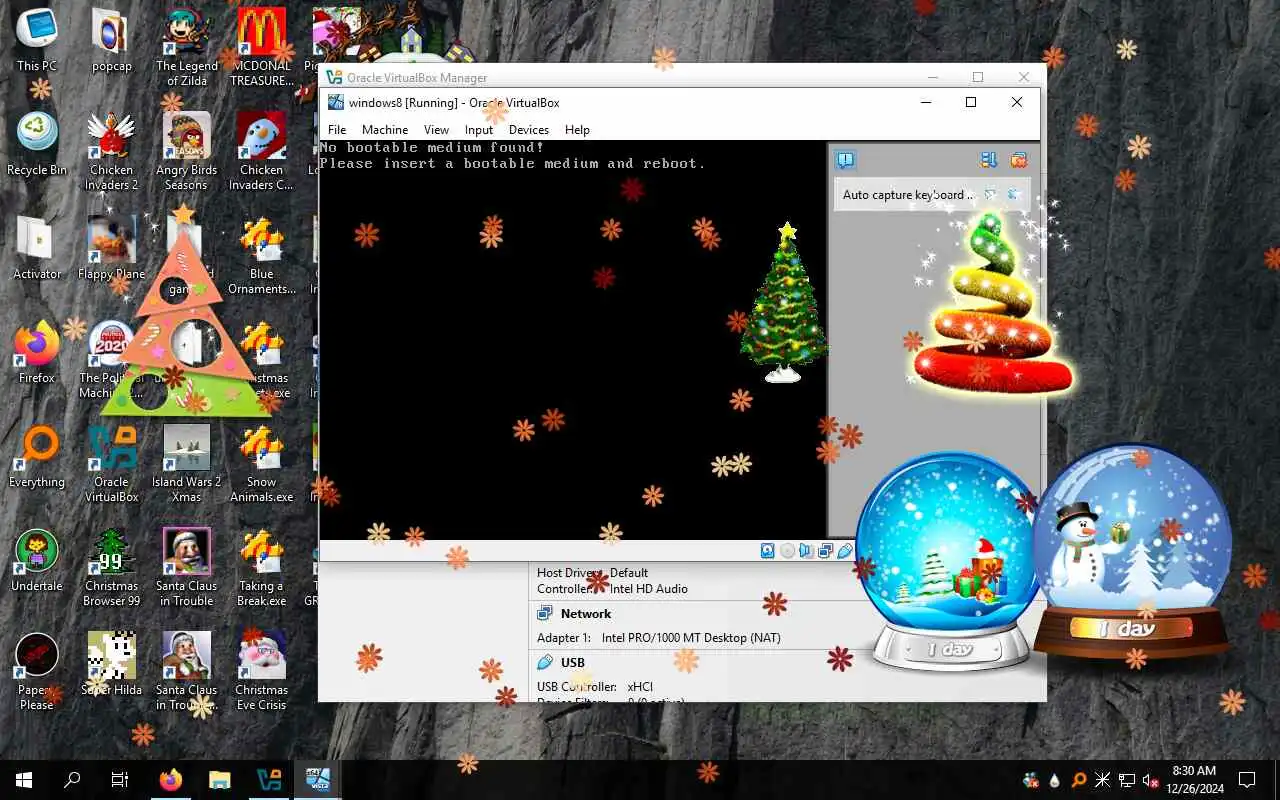Open the taskbar clock showing 8:30 AM
Viewport: 1280px width, 800px height.
click(1194, 780)
